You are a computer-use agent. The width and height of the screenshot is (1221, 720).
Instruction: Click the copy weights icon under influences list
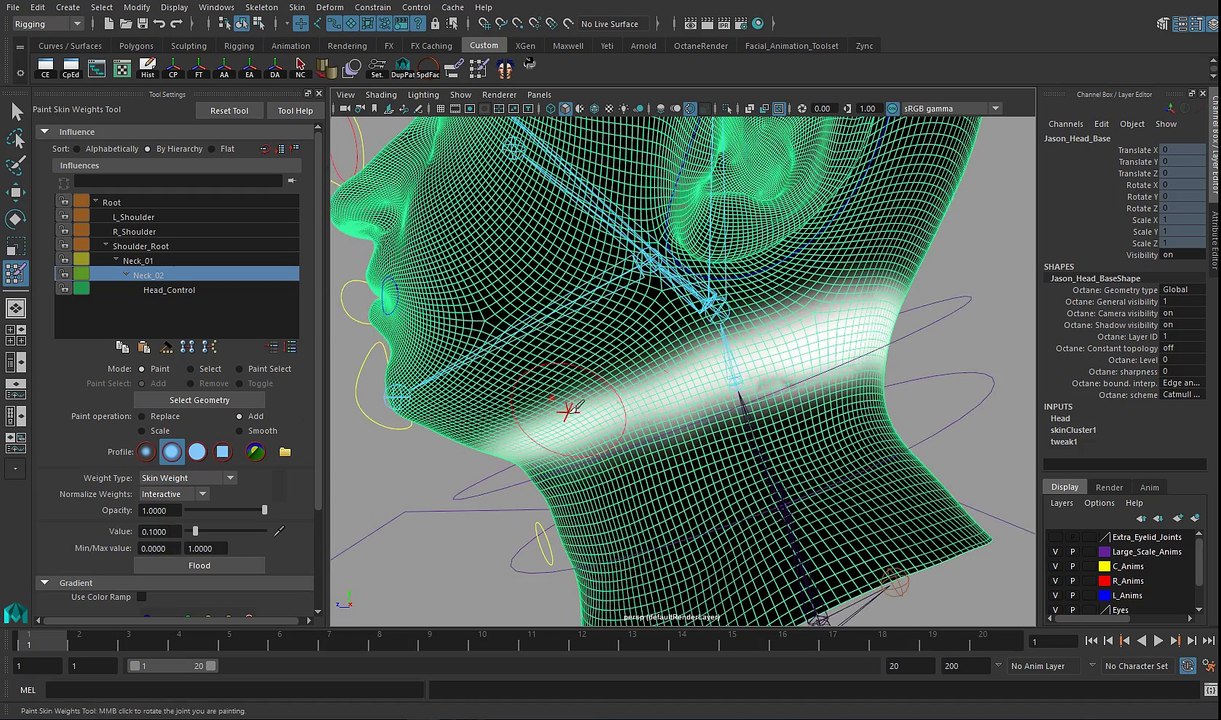(x=122, y=347)
